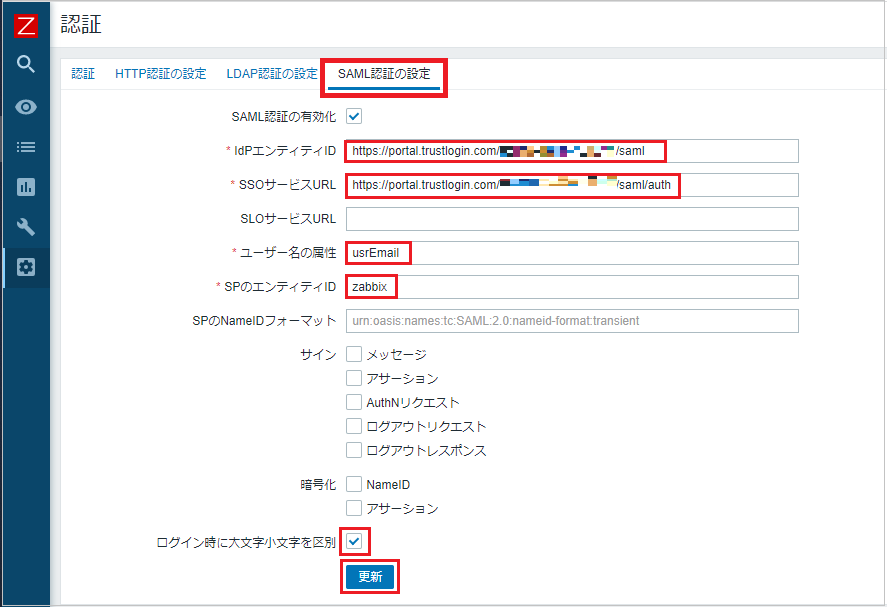Screen dimensions: 887x607
Task: Click the Zabbix logo icon
Action: pyautogui.click(x=25, y=25)
